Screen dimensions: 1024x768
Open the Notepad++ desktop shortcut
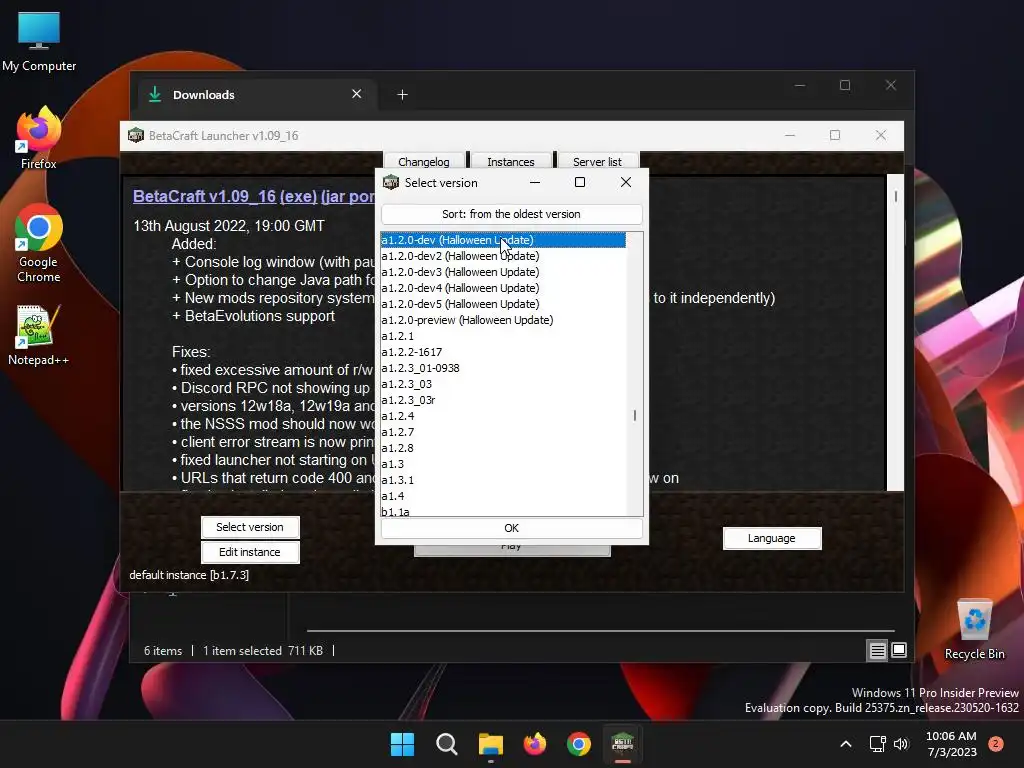39,335
